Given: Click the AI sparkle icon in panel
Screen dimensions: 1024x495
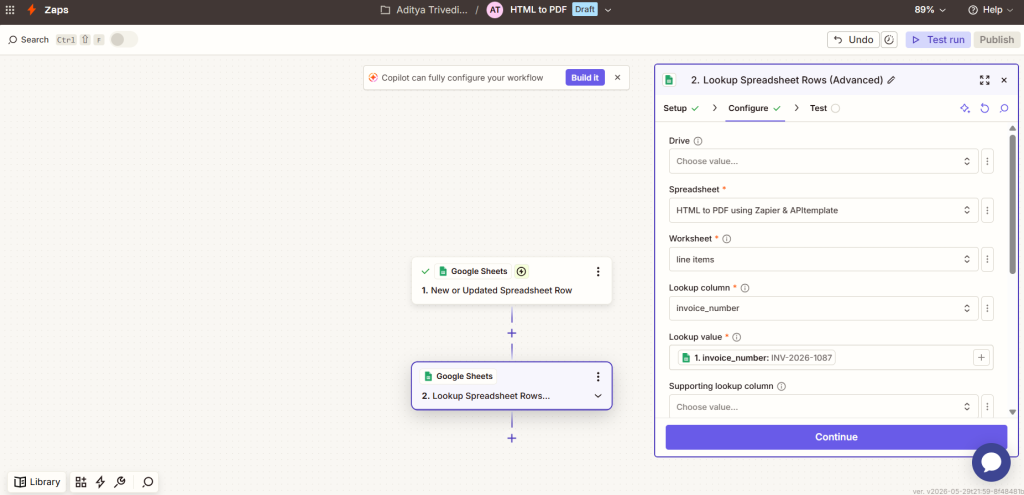Looking at the screenshot, I should 965,108.
